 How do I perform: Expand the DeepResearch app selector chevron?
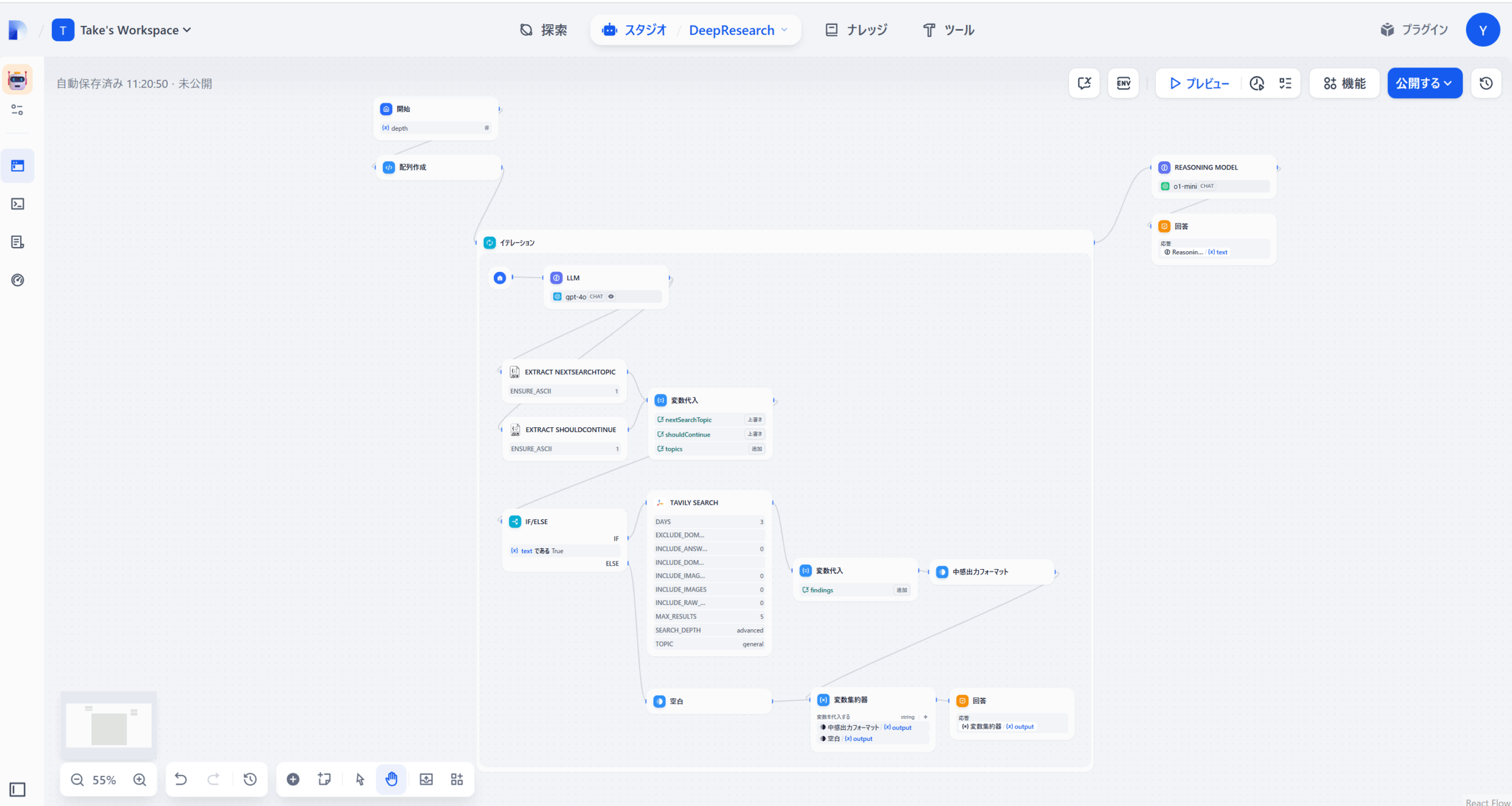784,30
